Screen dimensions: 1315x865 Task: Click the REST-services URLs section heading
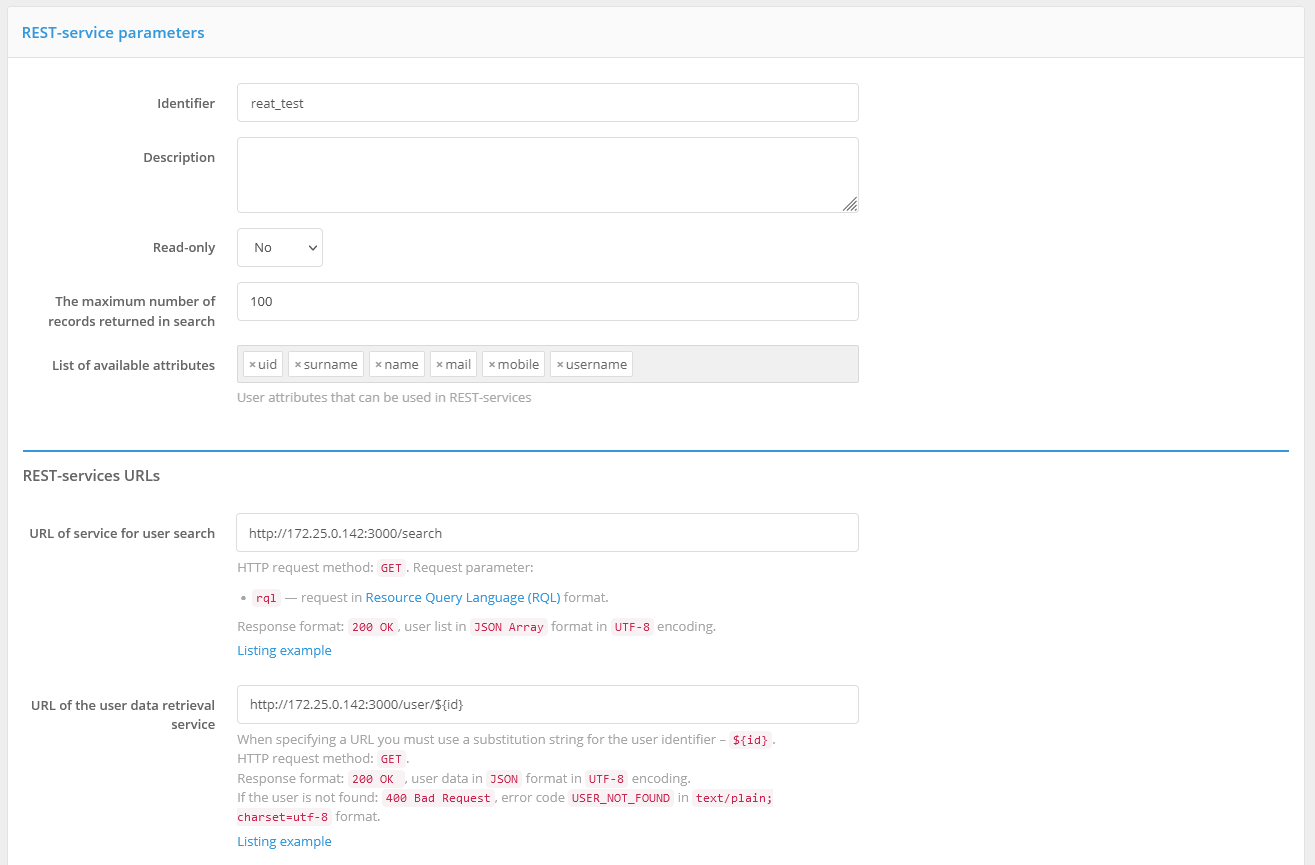click(x=91, y=476)
